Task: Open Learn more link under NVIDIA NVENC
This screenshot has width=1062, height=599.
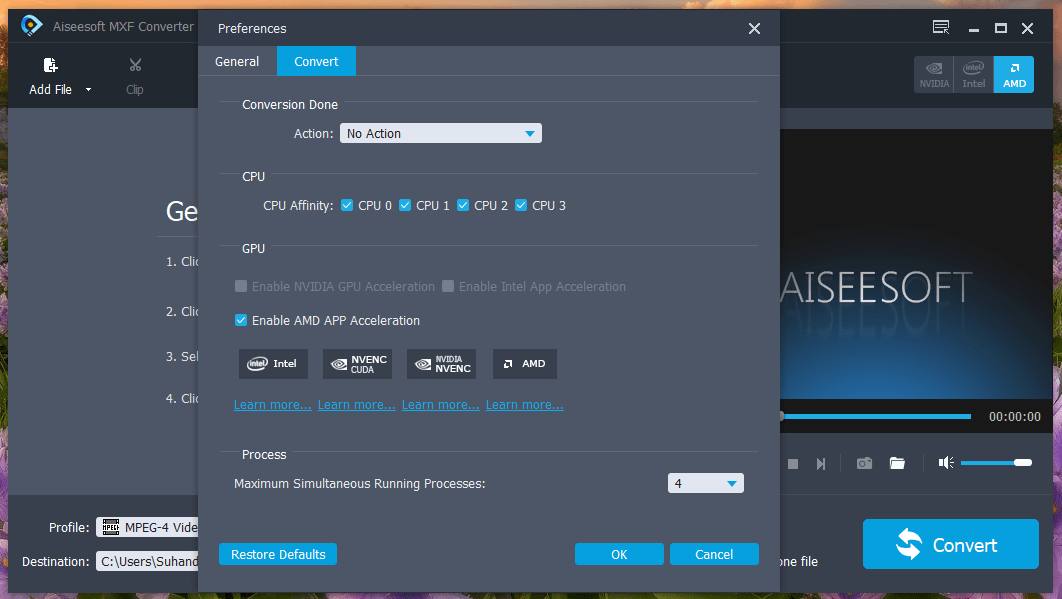Action: pyautogui.click(x=441, y=405)
